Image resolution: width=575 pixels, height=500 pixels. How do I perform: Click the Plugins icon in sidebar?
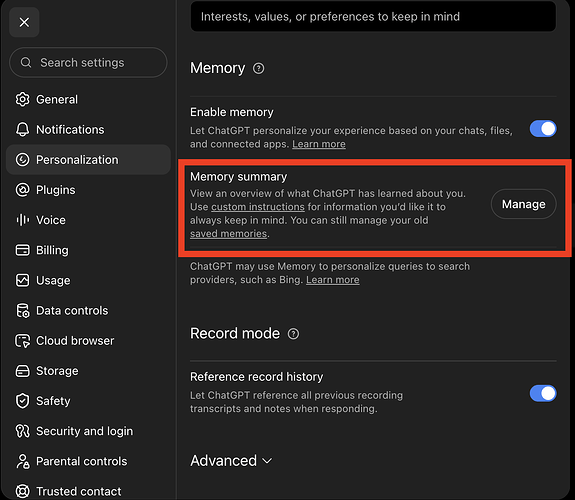click(22, 190)
